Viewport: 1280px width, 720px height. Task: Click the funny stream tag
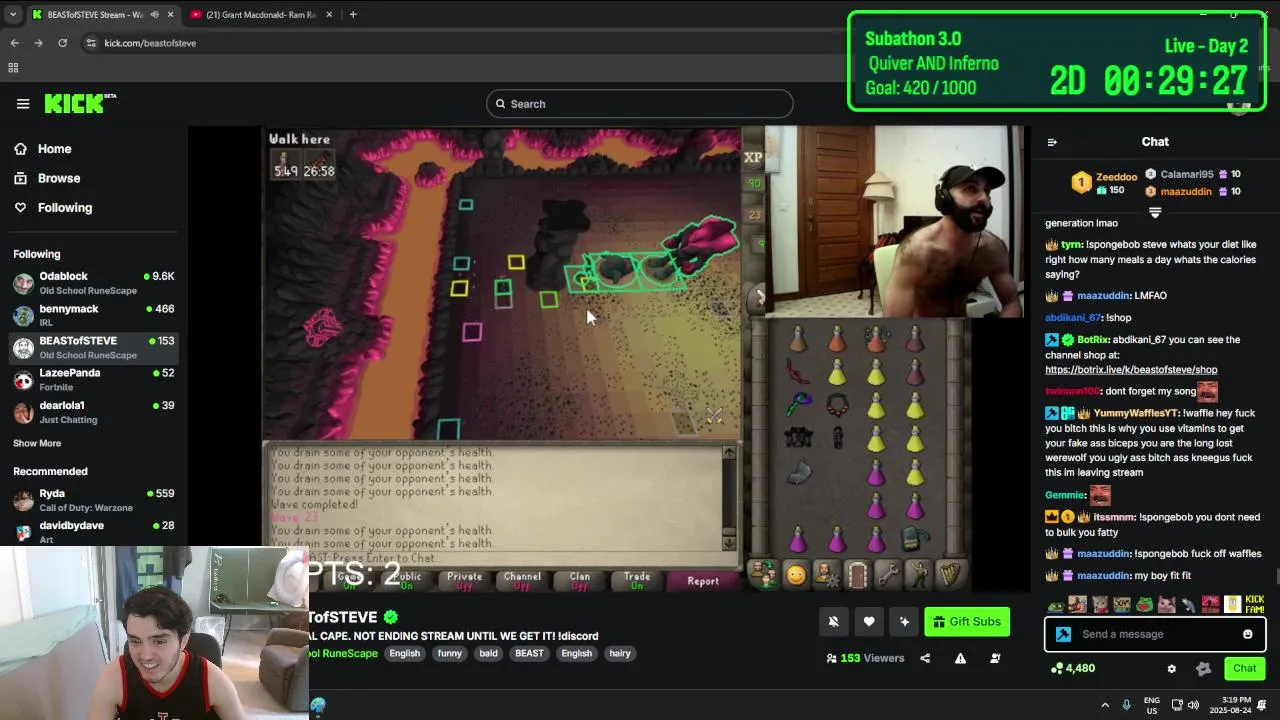pyautogui.click(x=450, y=653)
